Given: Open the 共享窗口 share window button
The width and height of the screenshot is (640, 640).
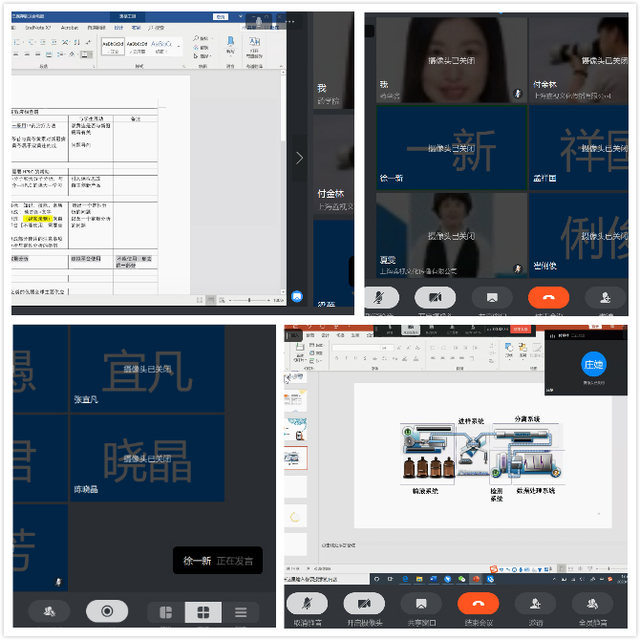Looking at the screenshot, I should [x=421, y=603].
